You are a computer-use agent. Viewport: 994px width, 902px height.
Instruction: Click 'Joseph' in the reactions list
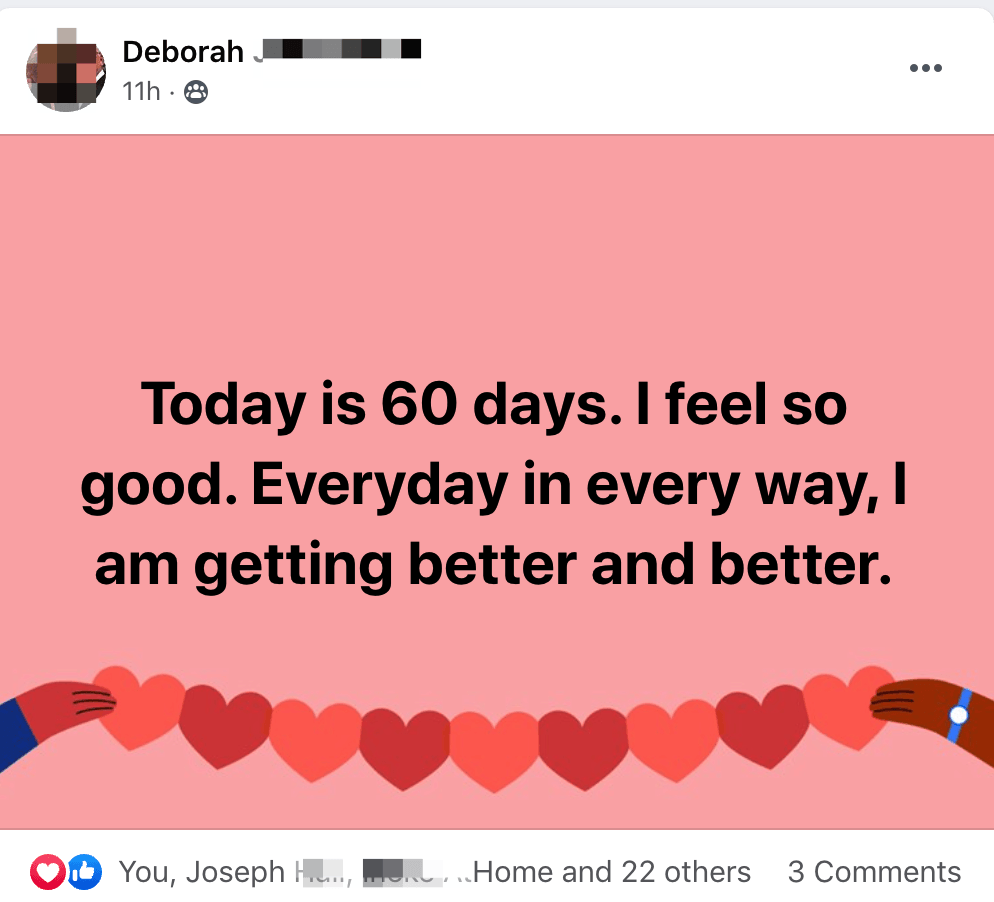point(235,872)
